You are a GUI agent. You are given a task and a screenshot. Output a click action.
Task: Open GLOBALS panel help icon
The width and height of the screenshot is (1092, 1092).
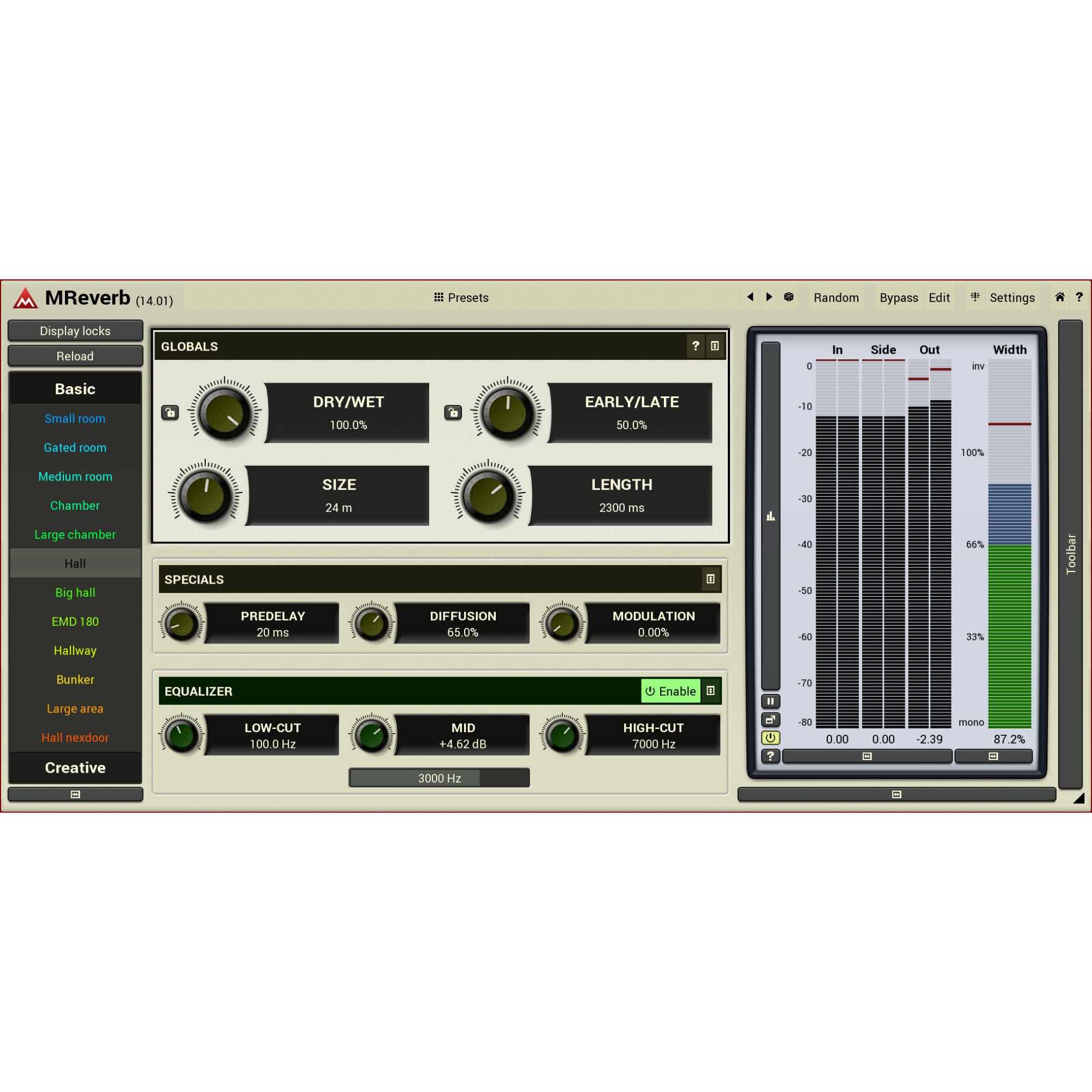coord(696,346)
